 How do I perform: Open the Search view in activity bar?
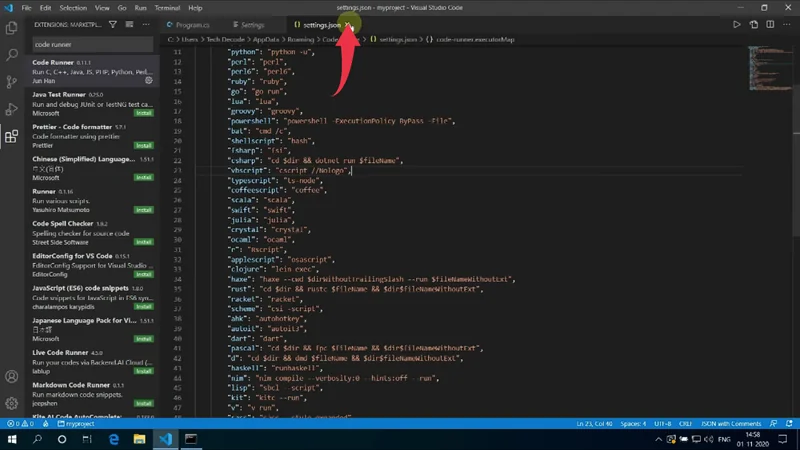coord(12,55)
